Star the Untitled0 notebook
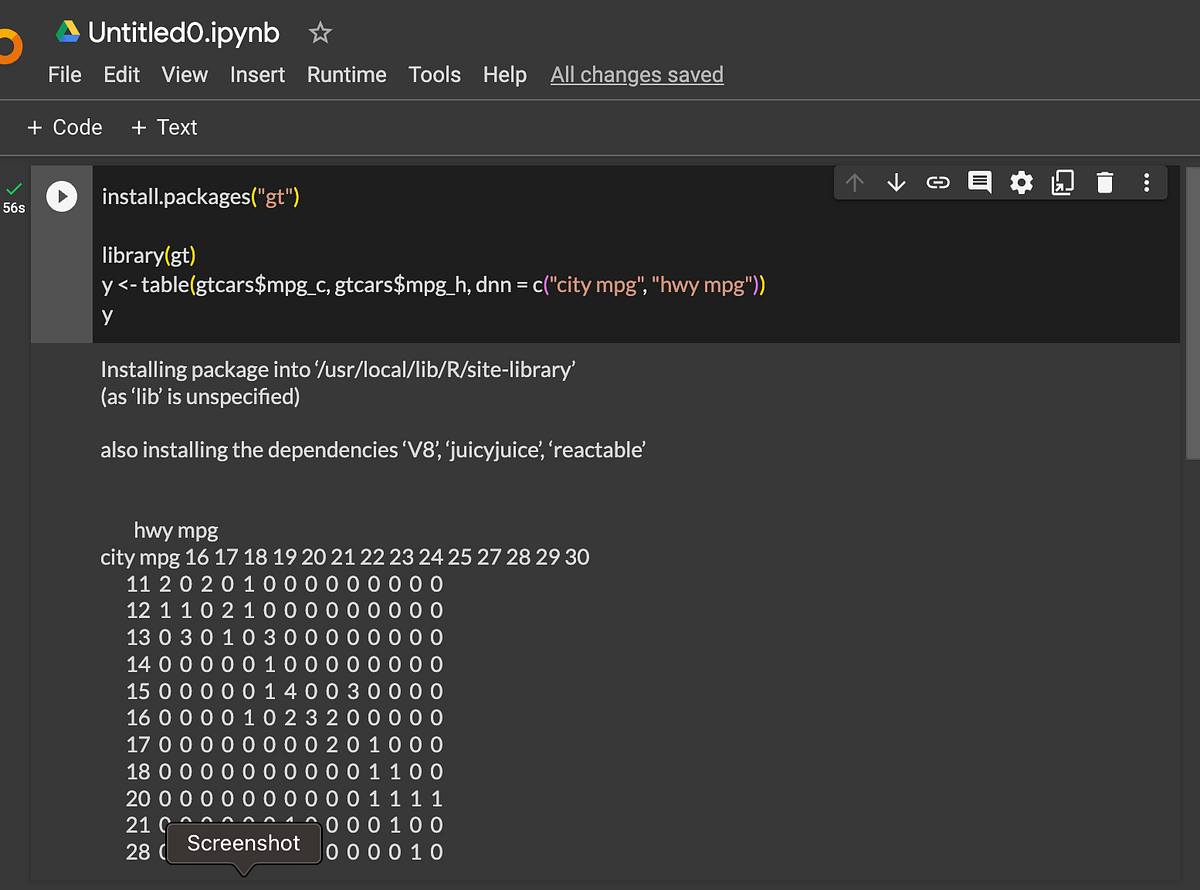 (319, 32)
